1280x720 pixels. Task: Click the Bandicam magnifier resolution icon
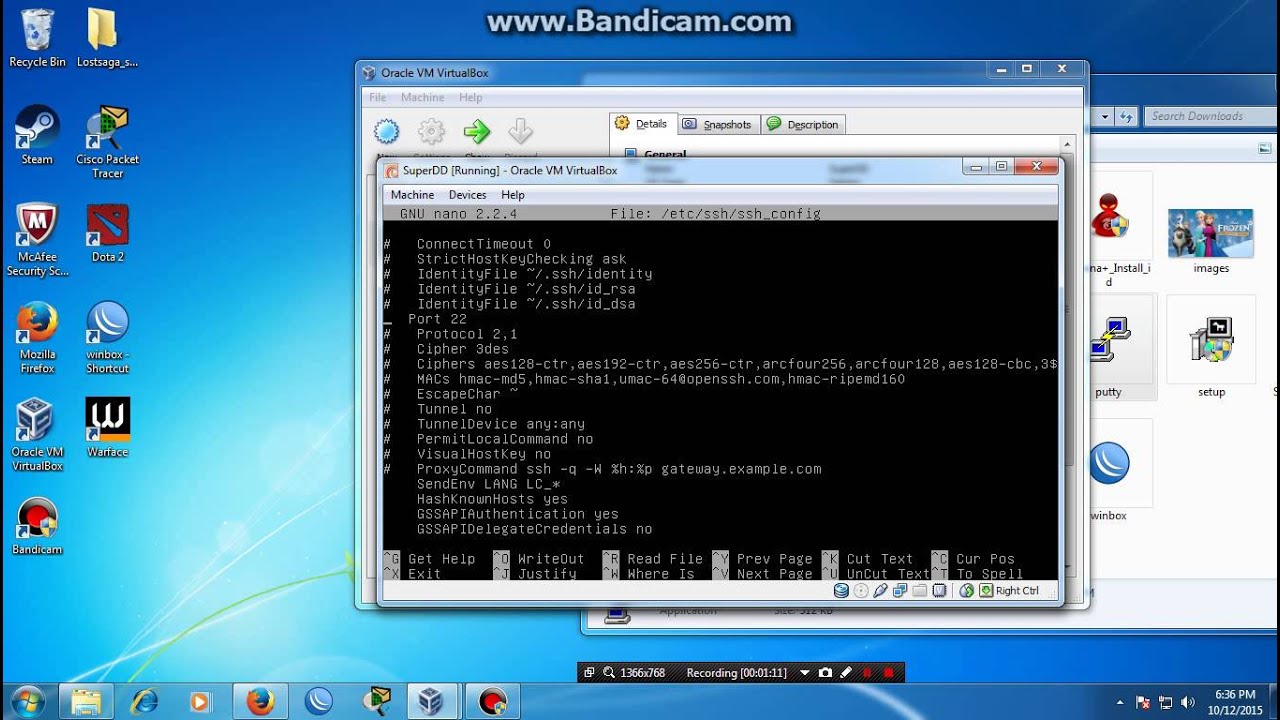(609, 673)
